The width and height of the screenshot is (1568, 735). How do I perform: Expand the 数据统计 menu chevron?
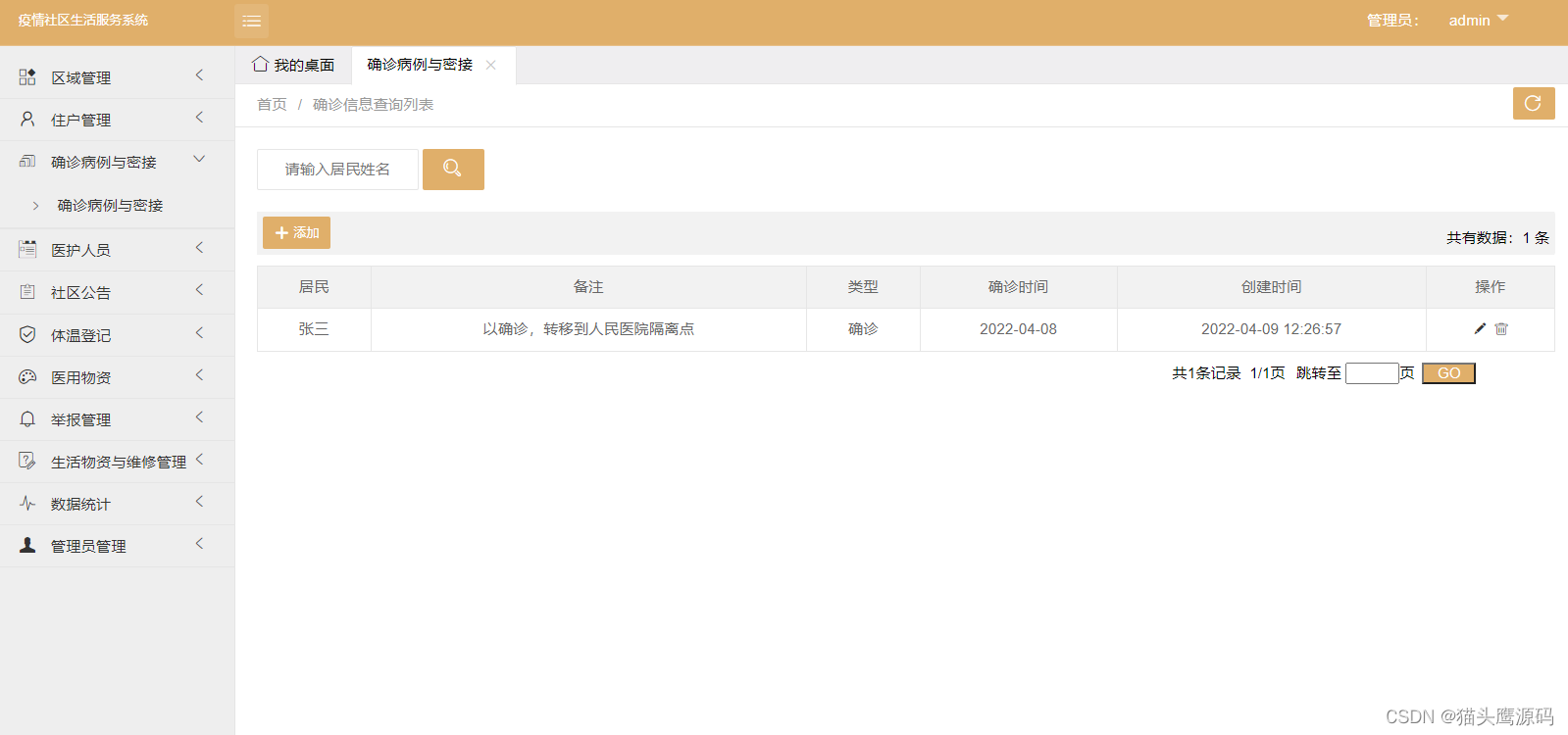[200, 502]
